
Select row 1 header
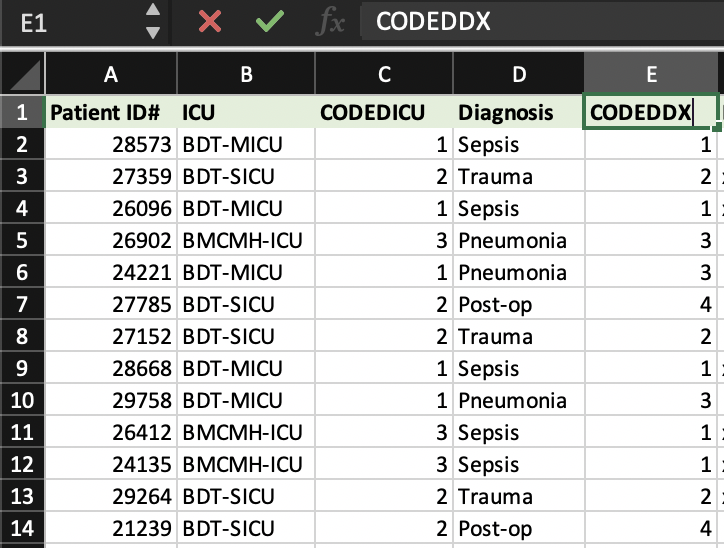[x=22, y=112]
